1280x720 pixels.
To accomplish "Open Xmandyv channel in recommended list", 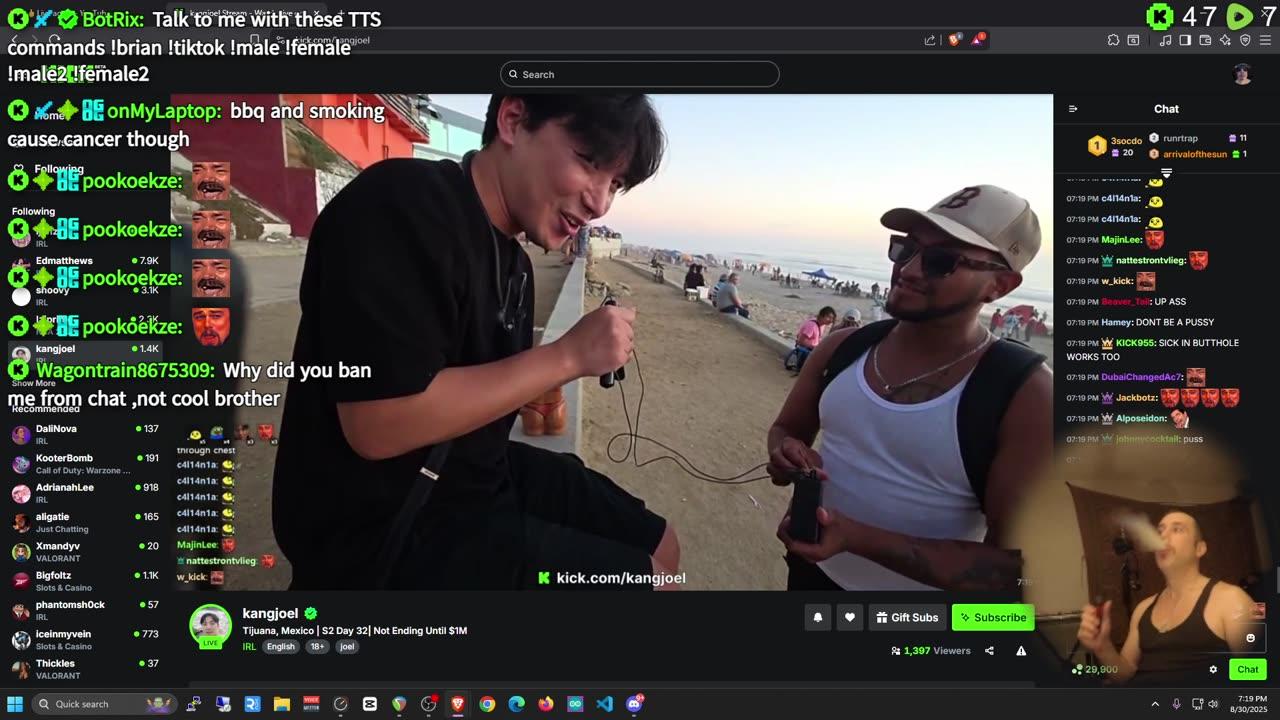I will pos(85,551).
